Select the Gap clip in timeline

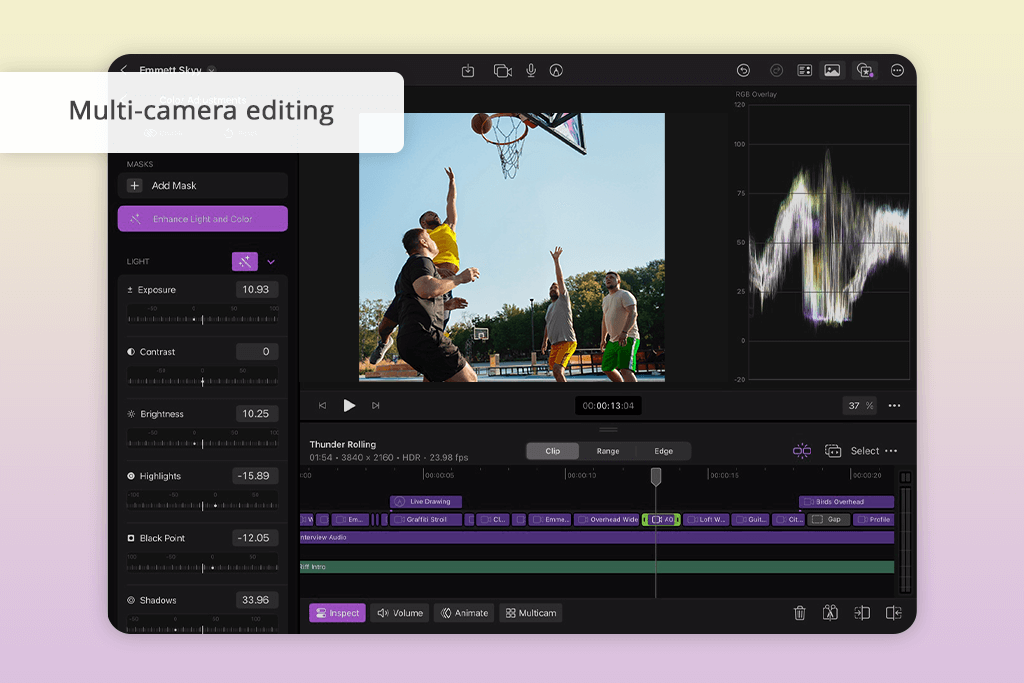click(829, 520)
